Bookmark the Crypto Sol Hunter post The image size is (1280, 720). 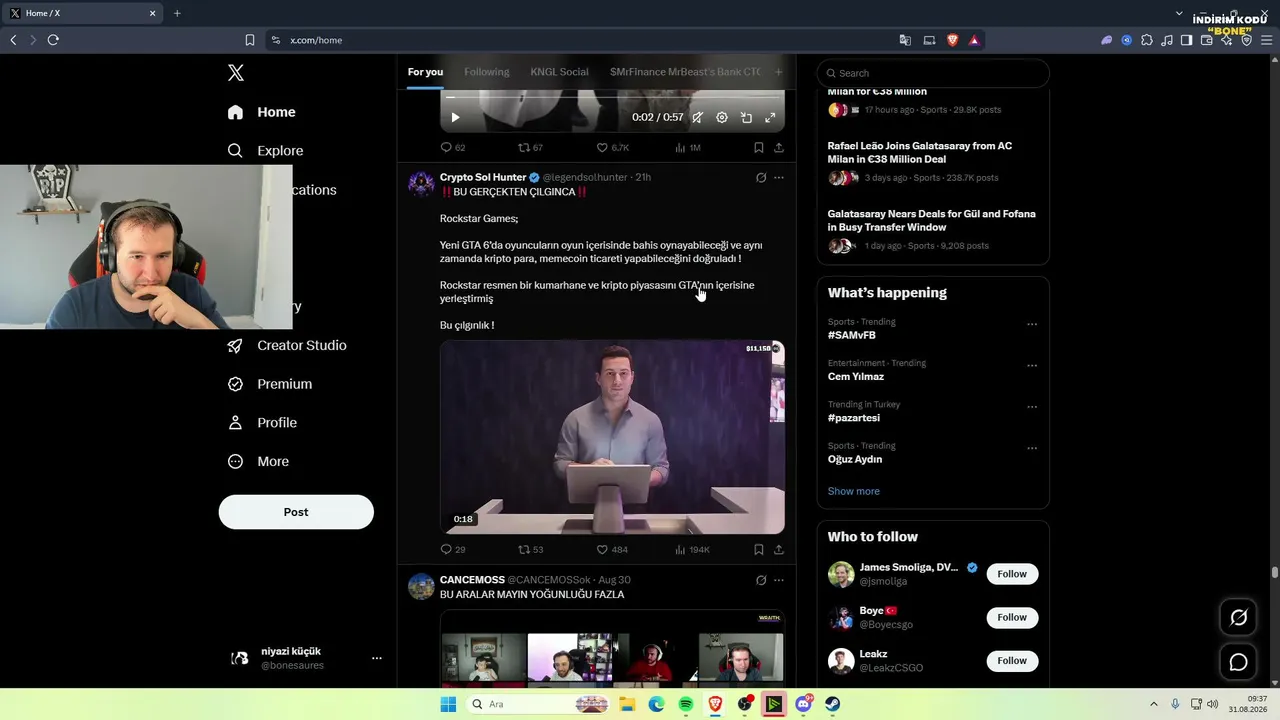click(759, 550)
